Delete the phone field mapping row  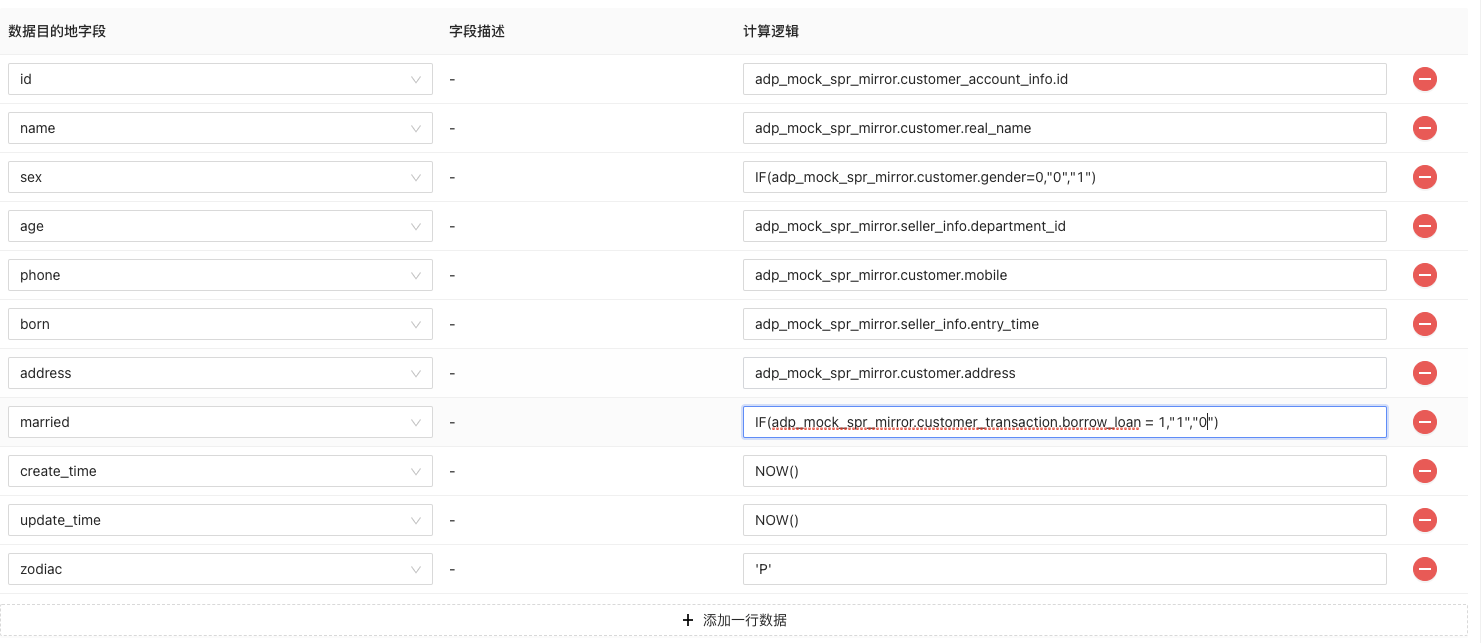[x=1424, y=275]
